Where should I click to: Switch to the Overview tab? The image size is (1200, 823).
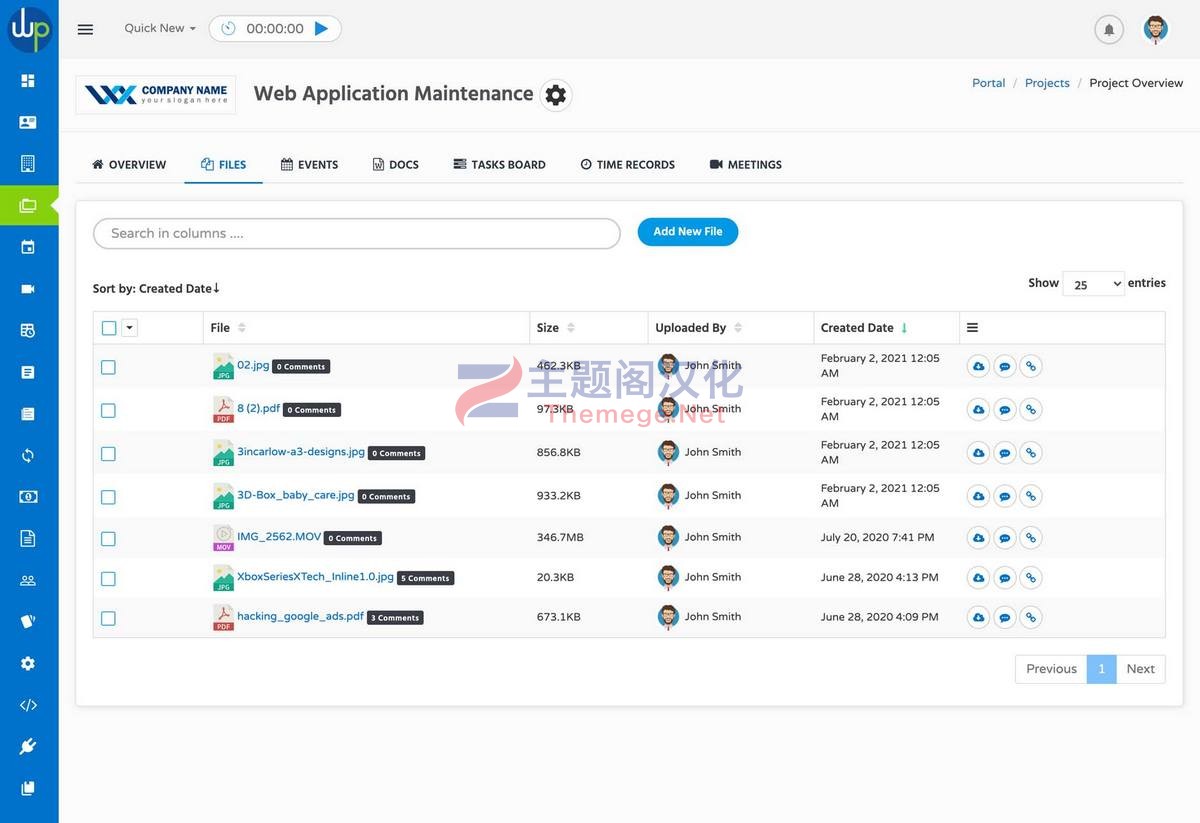129,164
